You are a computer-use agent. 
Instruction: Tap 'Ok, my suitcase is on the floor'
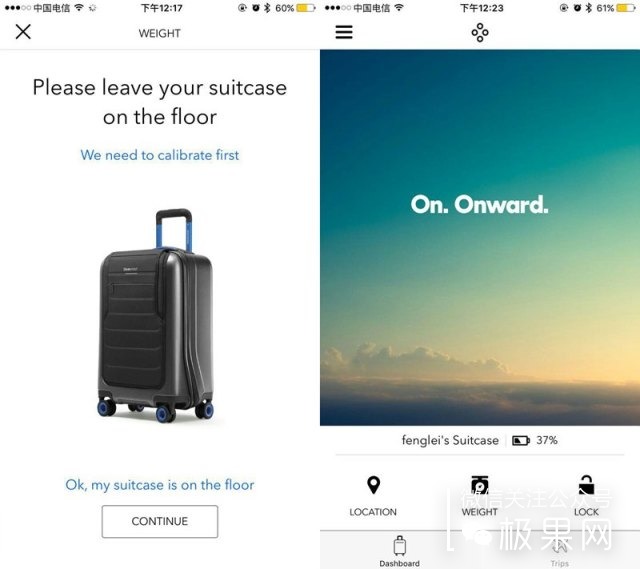(x=160, y=485)
